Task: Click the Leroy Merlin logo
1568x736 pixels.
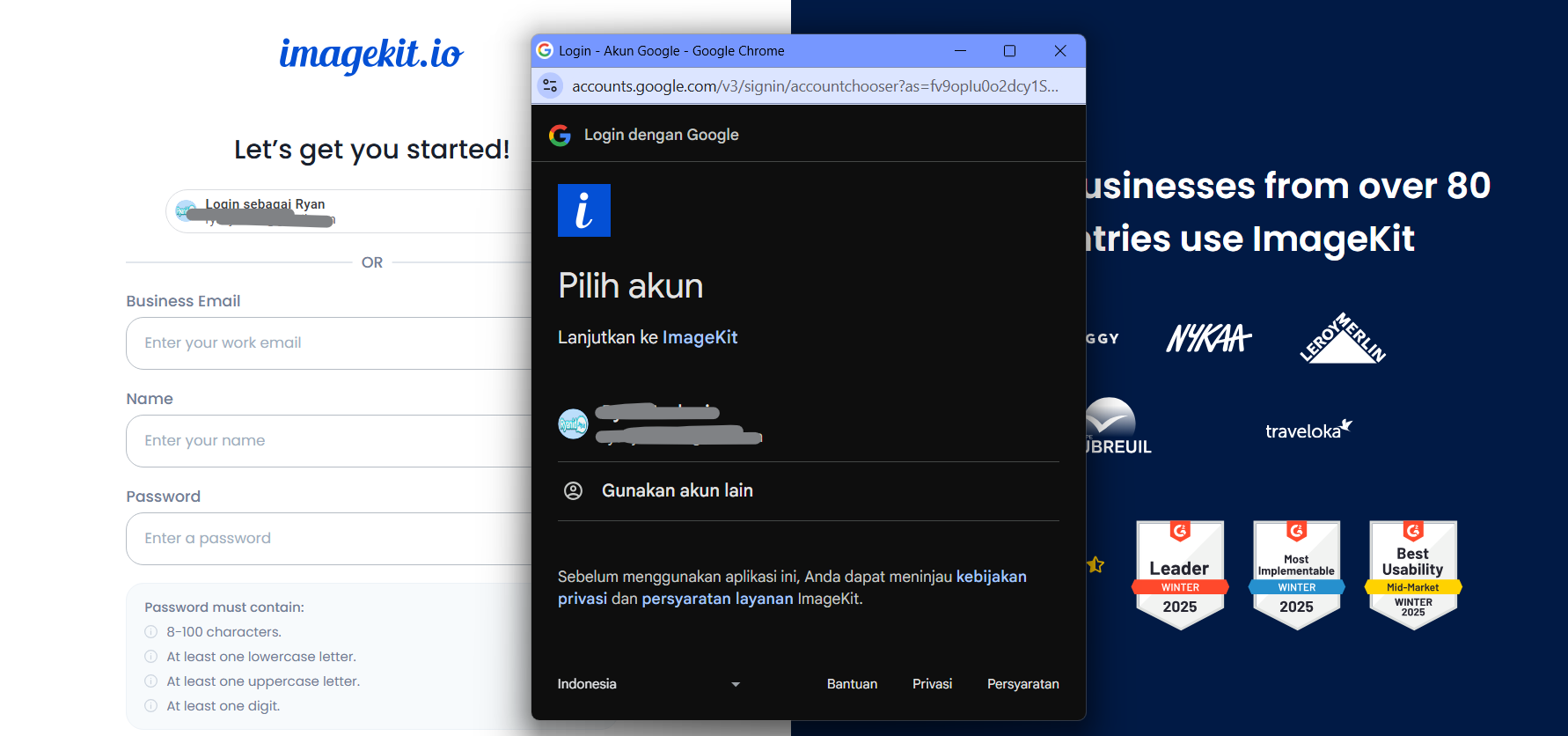Action: (1343, 338)
